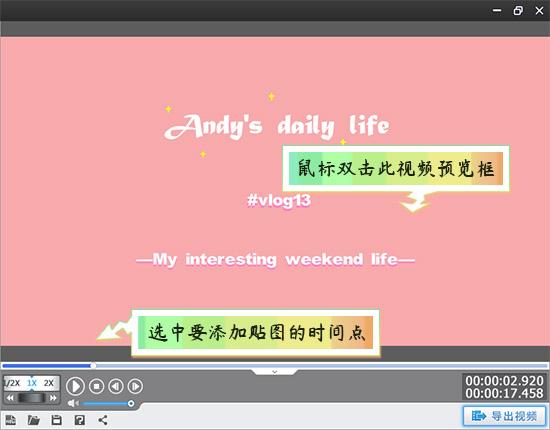Click the volume slider handle
The height and width of the screenshot is (430, 550).
[x=131, y=403]
